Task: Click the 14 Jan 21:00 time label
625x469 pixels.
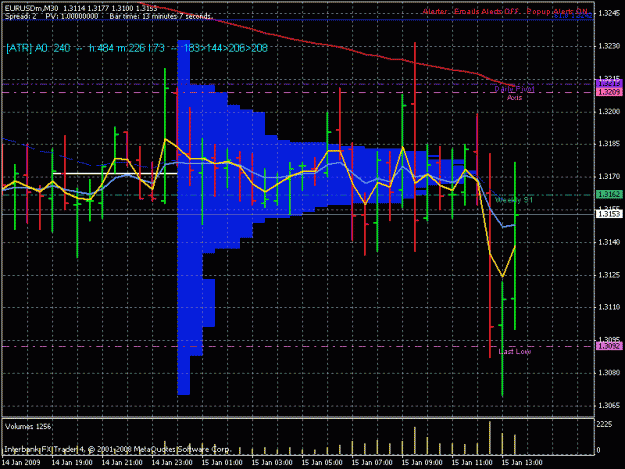Action: click(122, 463)
